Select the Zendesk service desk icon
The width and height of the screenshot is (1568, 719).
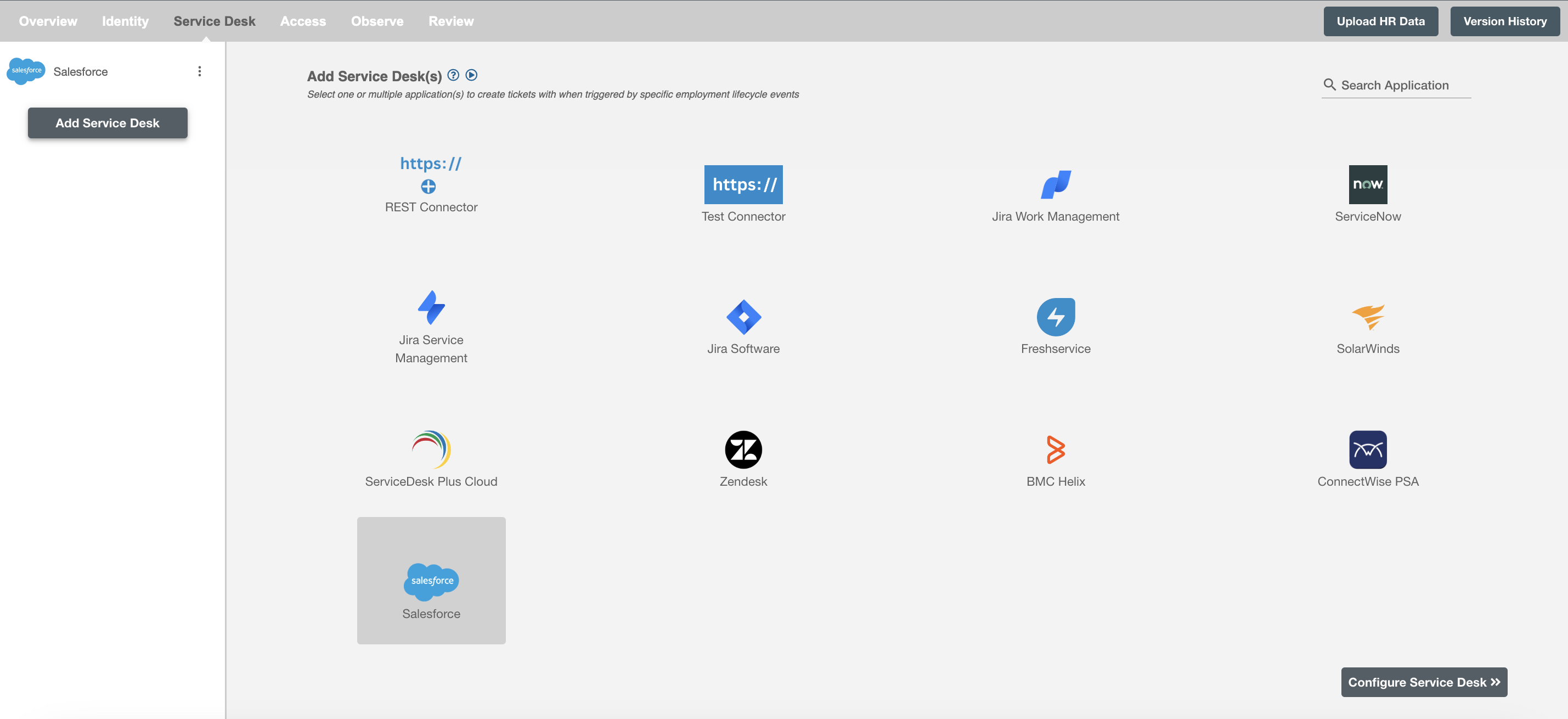point(744,449)
